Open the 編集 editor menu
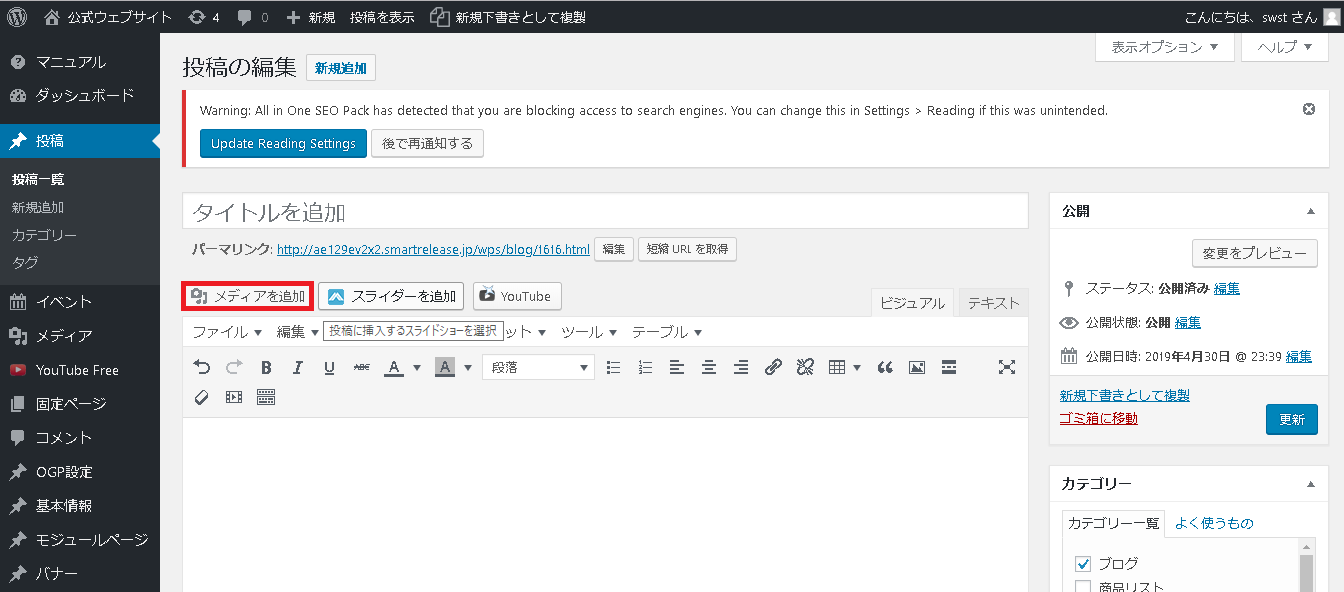The height and width of the screenshot is (592, 1344). tap(298, 332)
